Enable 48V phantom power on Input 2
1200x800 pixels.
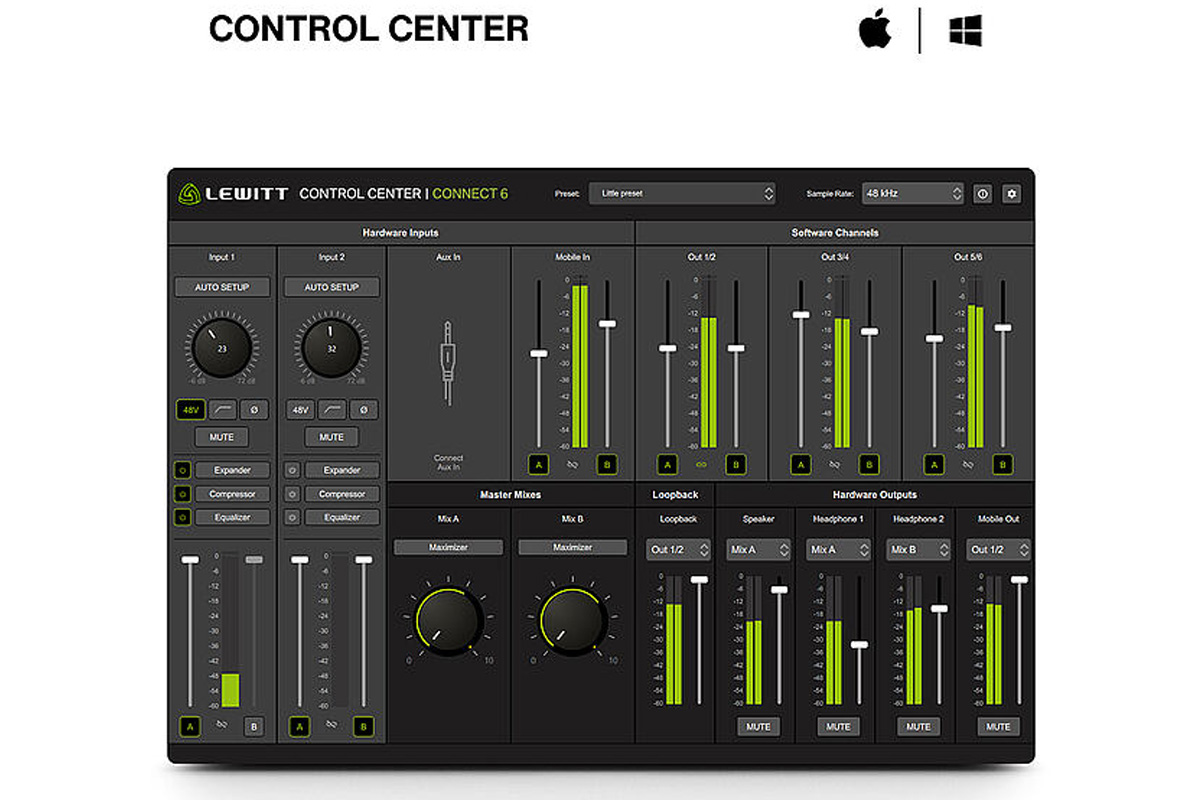[x=300, y=409]
